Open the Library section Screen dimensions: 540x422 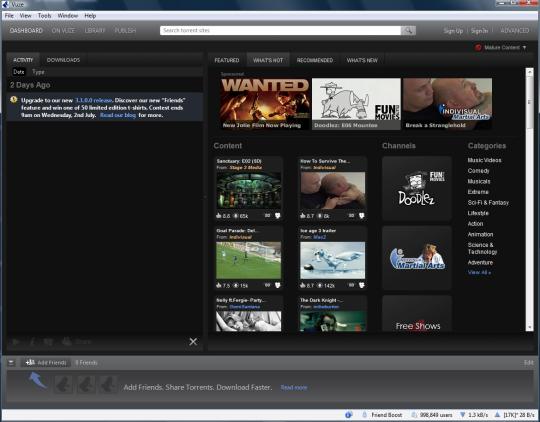point(95,30)
